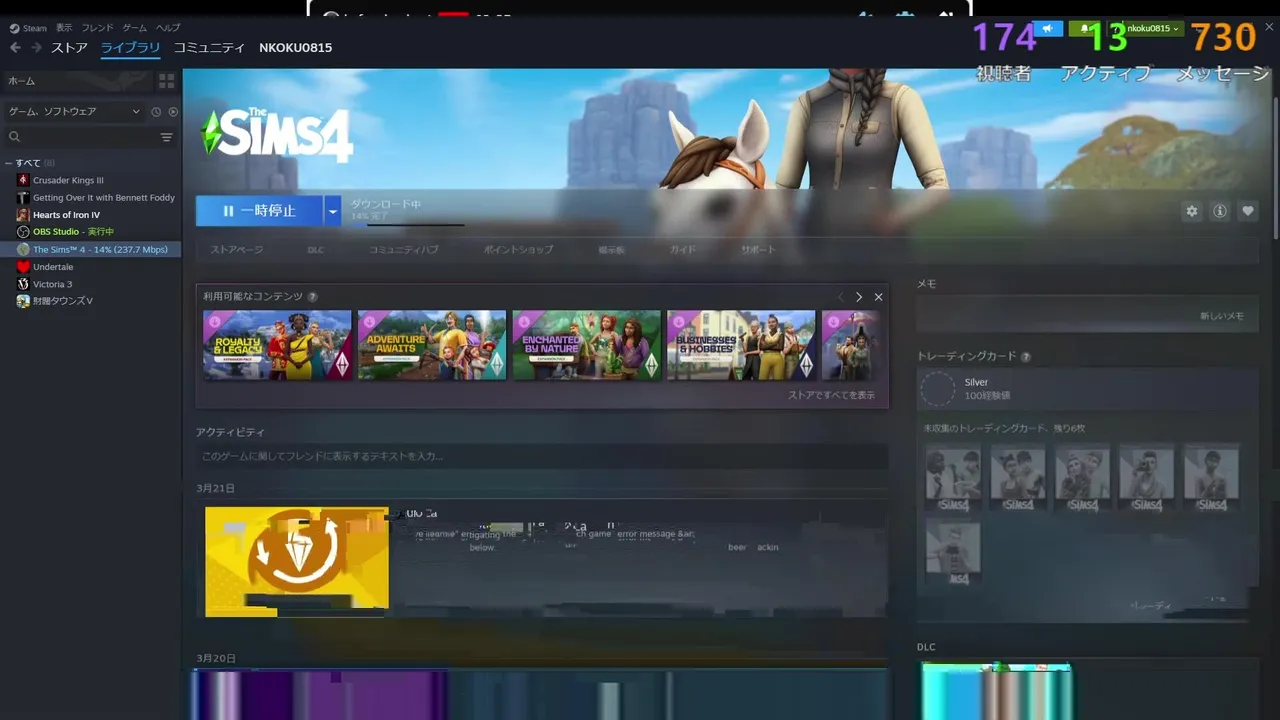
Task: Open the 表示 menu
Action: 64,28
